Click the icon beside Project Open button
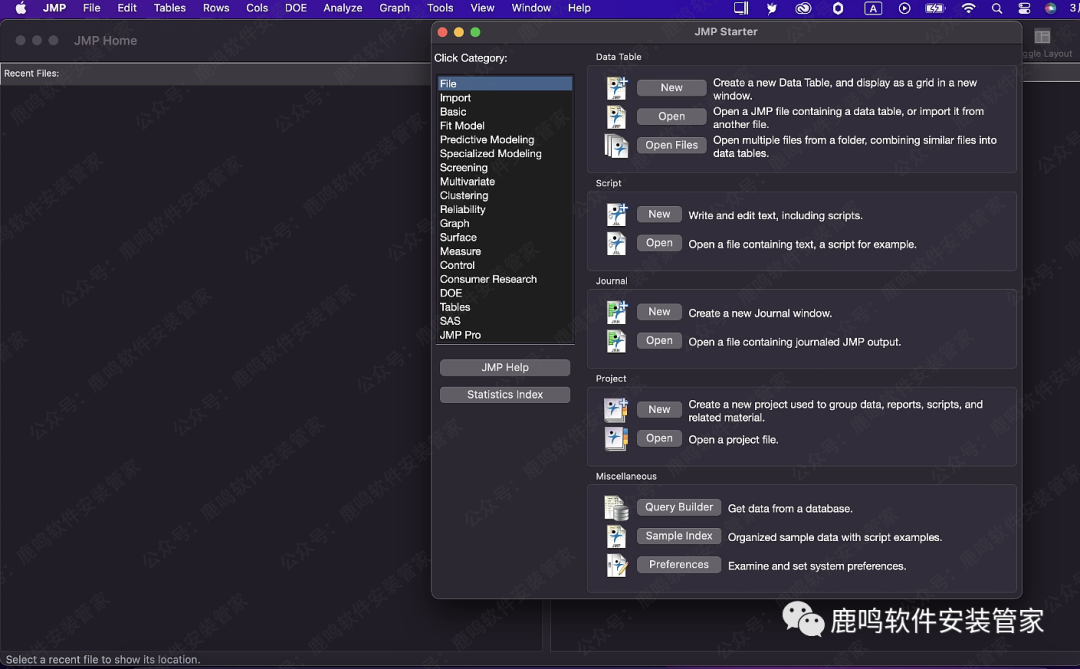The height and width of the screenshot is (669, 1080). tap(616, 439)
